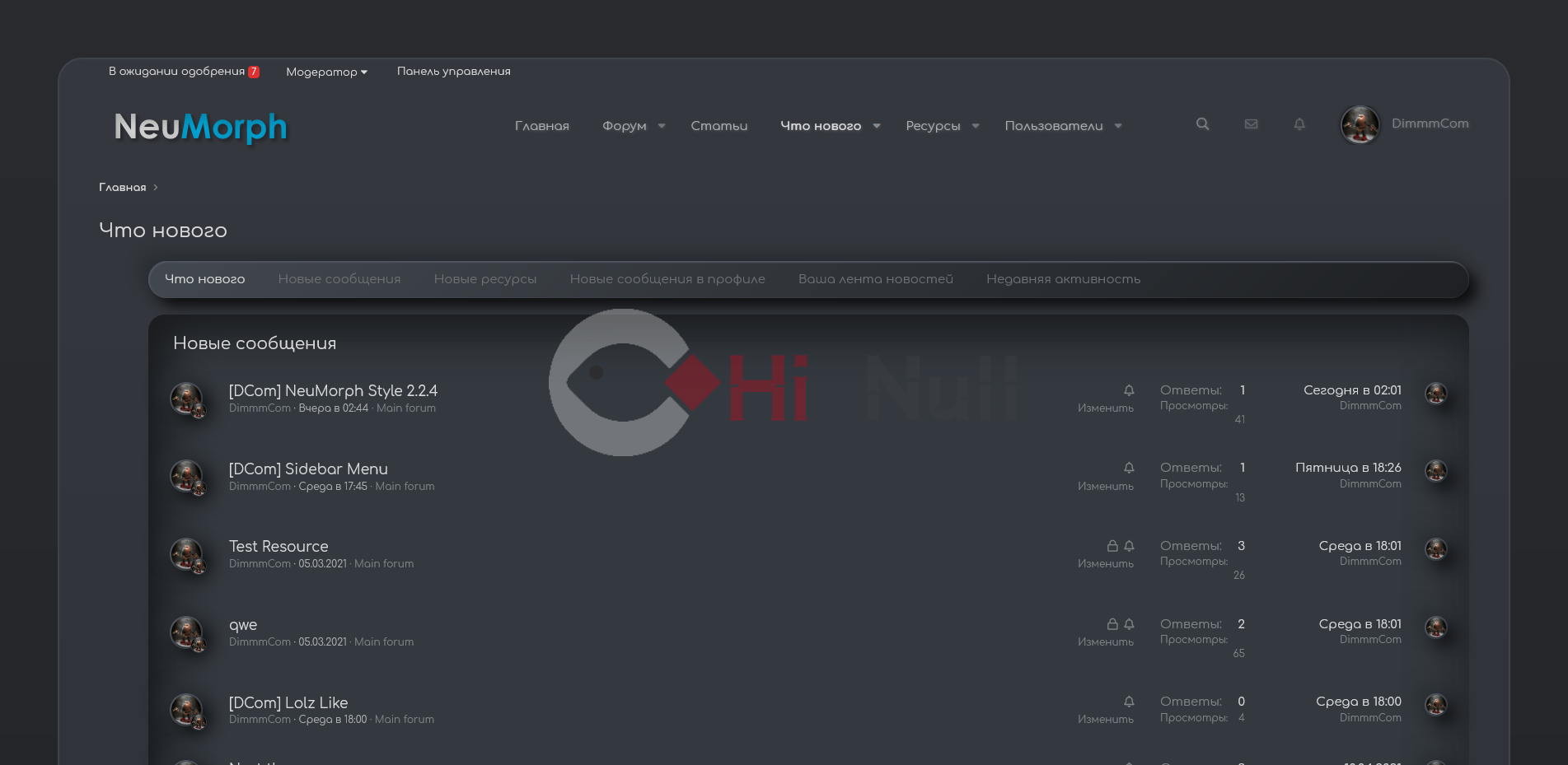
Task: Click the NeuMorph logo
Action: coord(201,127)
